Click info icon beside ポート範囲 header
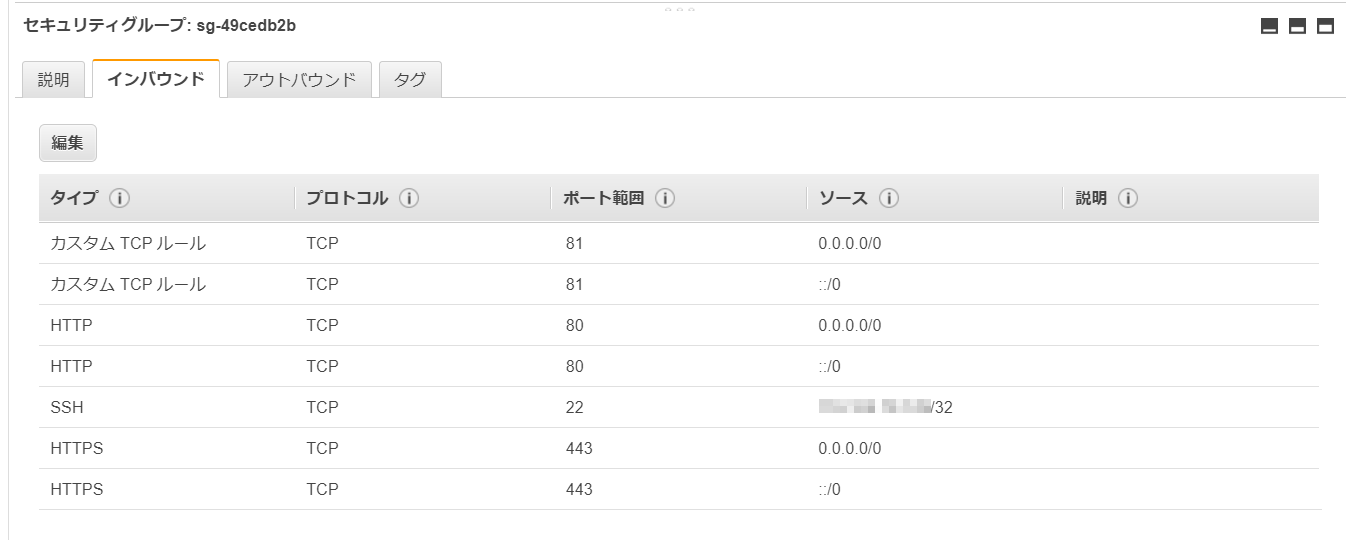Screen dimensions: 1354x540 [665, 198]
